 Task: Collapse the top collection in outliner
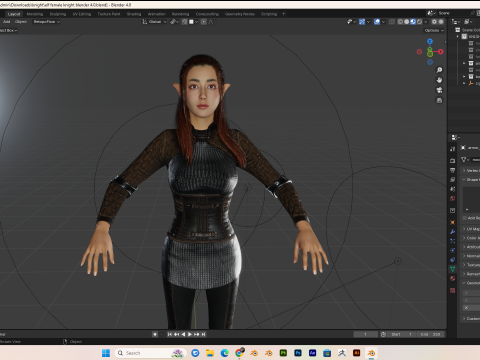click(x=457, y=37)
